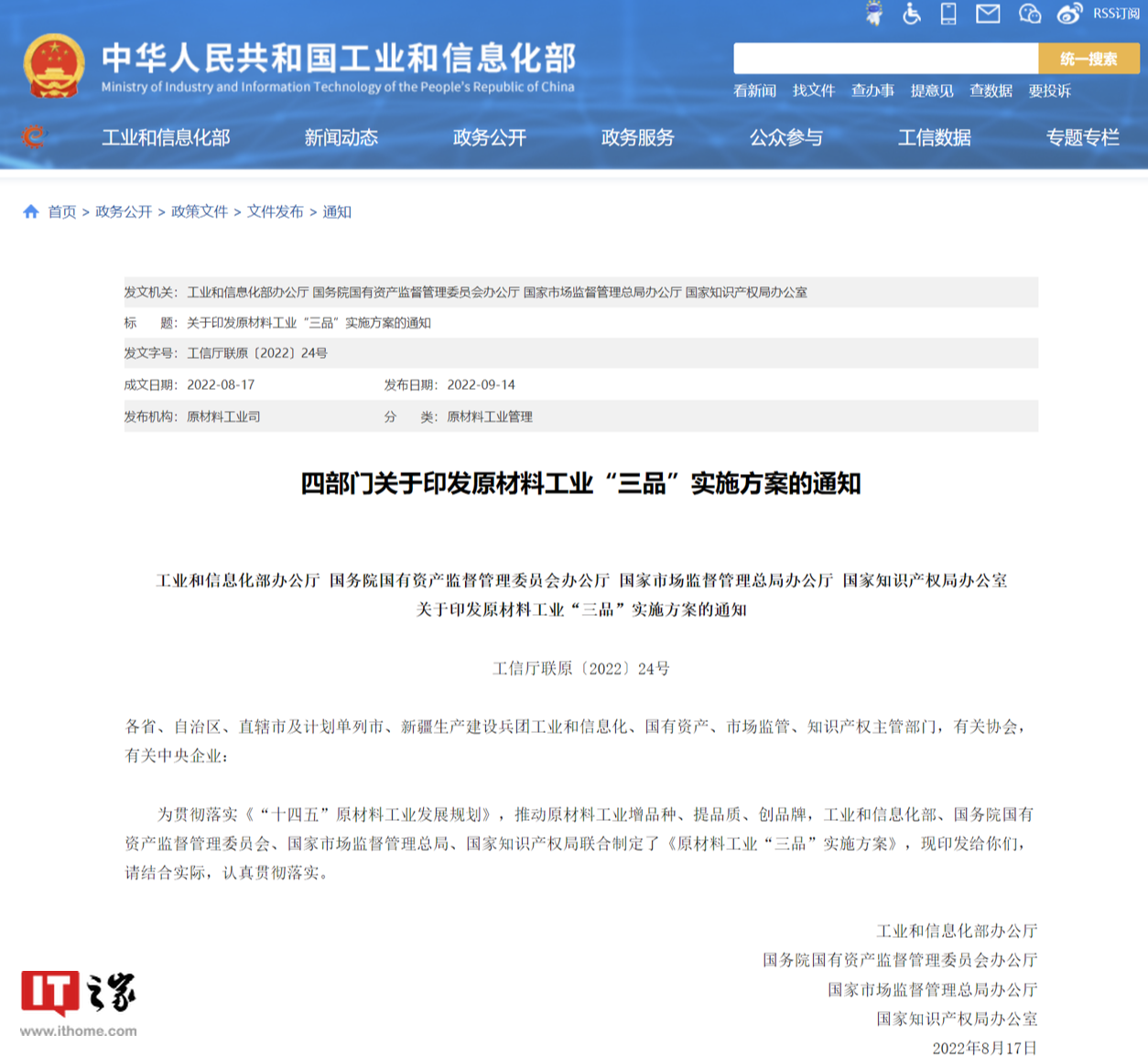This screenshot has width=1148, height=1056.
Task: Open the mobile phone version icon
Action: pos(948,14)
